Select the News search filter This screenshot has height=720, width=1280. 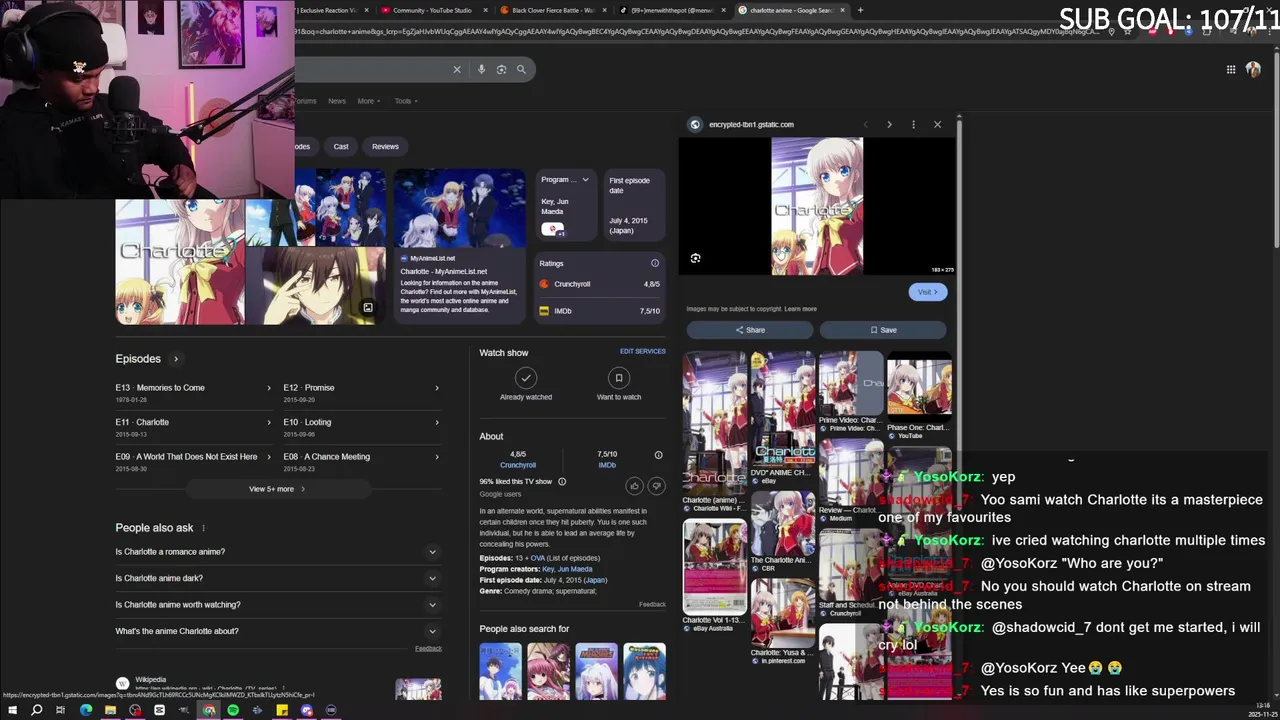point(337,101)
